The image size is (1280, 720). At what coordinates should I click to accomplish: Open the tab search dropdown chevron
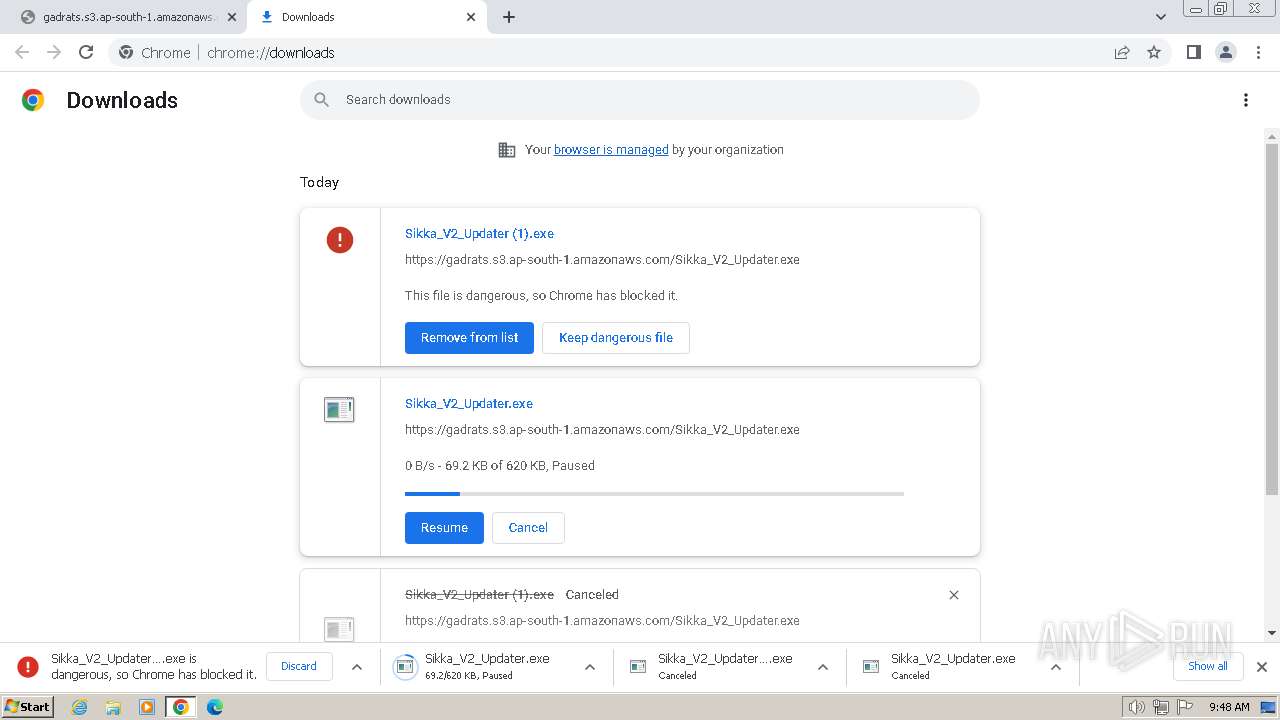(1161, 17)
